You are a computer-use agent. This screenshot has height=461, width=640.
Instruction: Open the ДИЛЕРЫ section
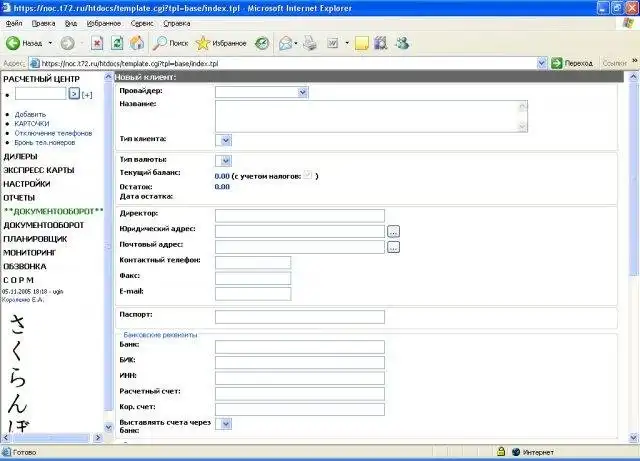click(20, 156)
